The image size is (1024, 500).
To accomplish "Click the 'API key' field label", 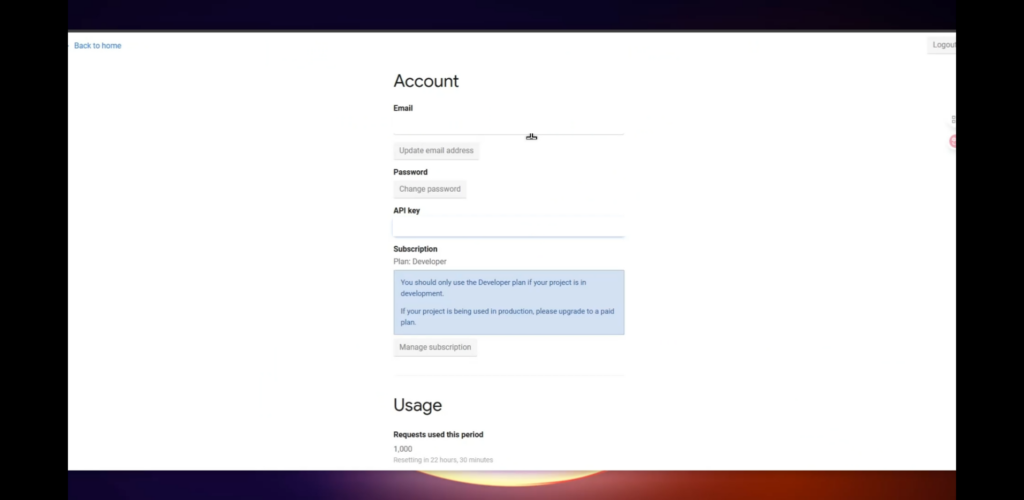I will pyautogui.click(x=408, y=211).
